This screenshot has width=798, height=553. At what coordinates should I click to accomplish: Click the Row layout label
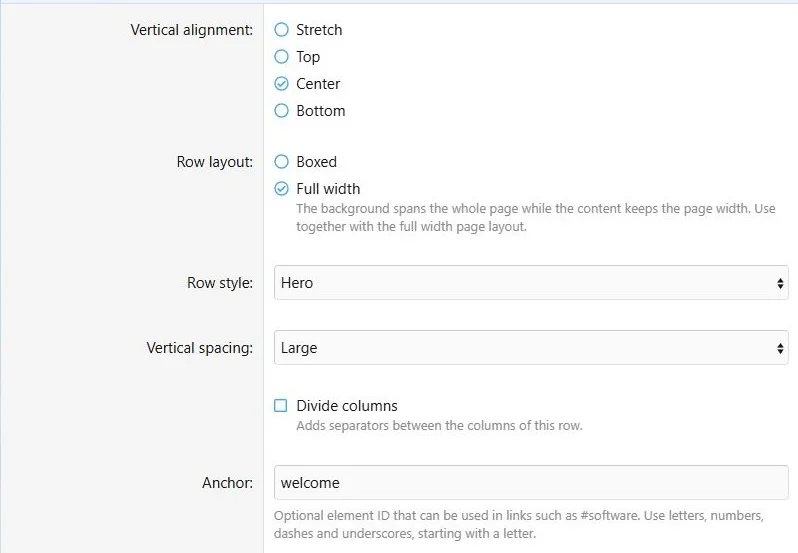[215, 162]
